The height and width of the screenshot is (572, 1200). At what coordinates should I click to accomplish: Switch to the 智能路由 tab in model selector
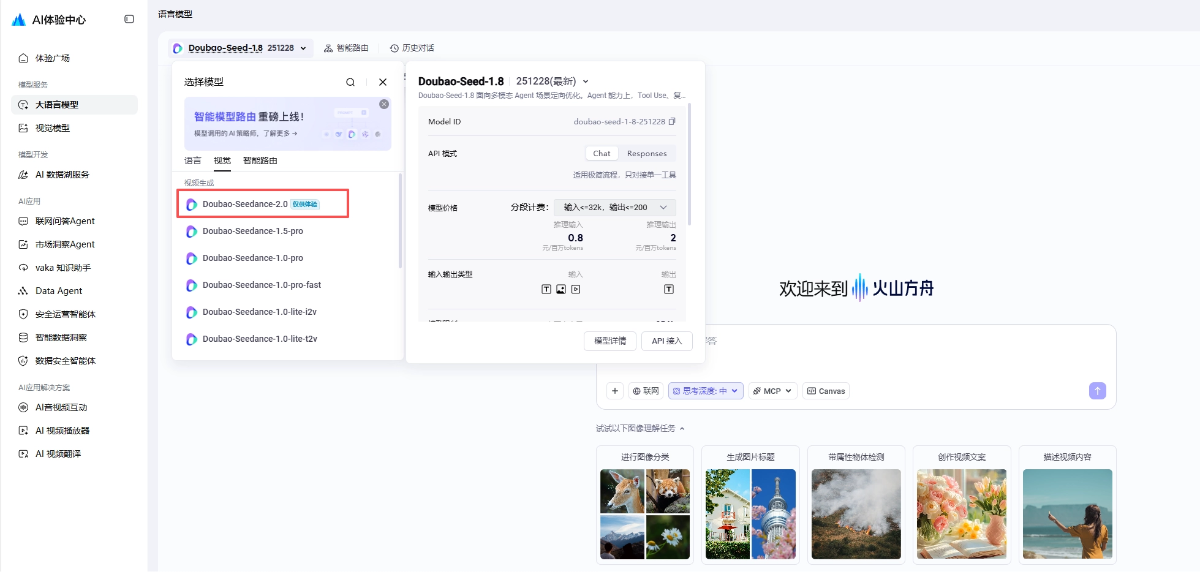(x=260, y=161)
